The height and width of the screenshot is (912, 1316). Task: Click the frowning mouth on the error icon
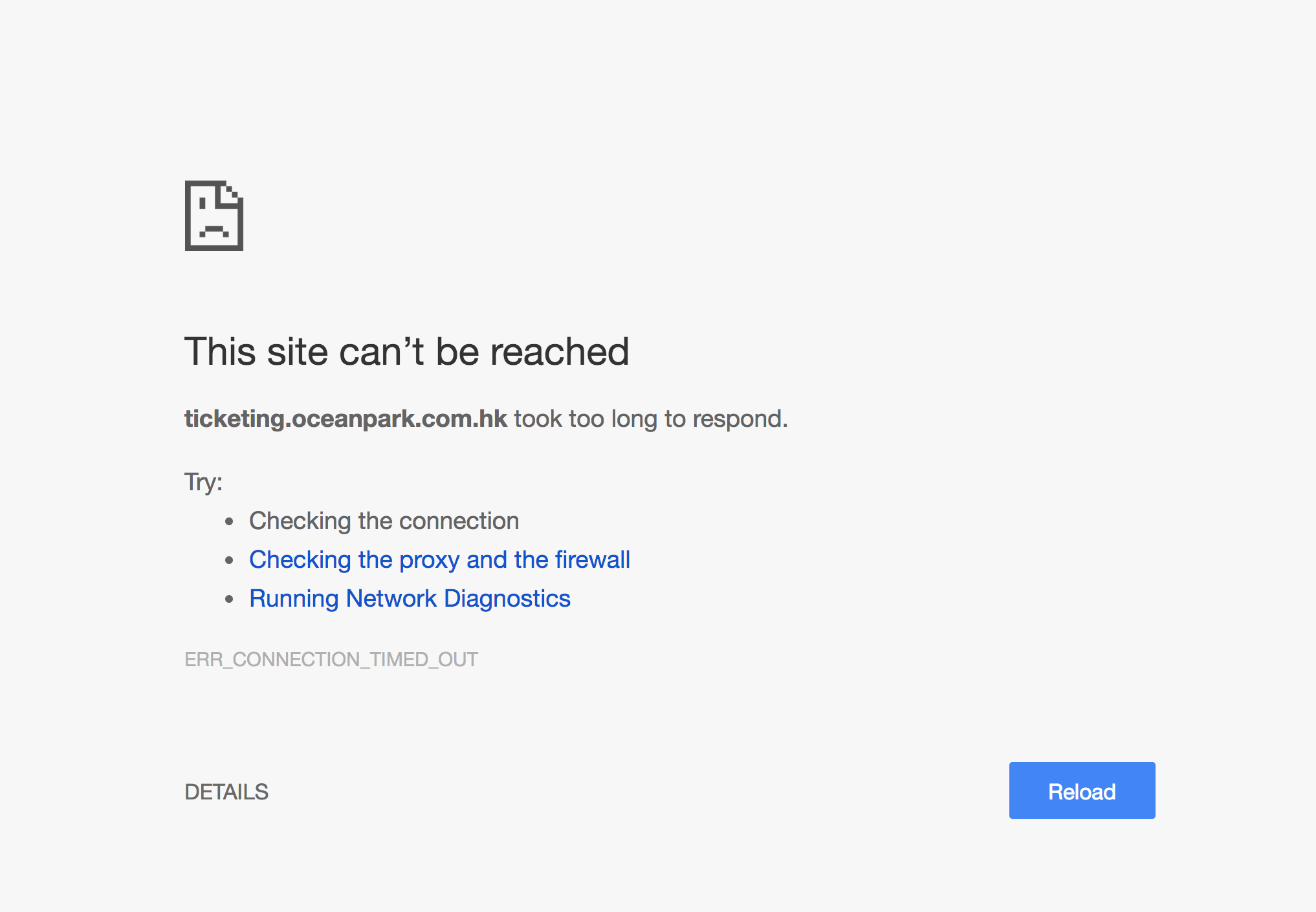click(x=214, y=230)
